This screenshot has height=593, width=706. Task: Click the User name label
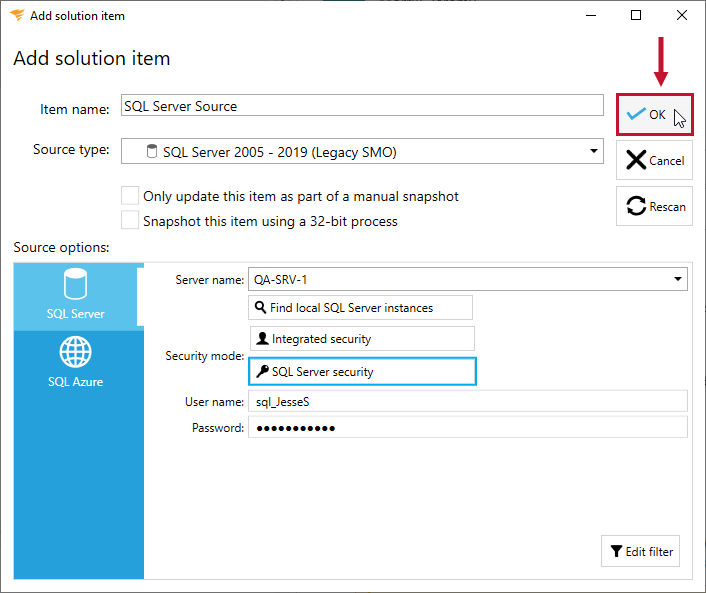click(x=214, y=402)
